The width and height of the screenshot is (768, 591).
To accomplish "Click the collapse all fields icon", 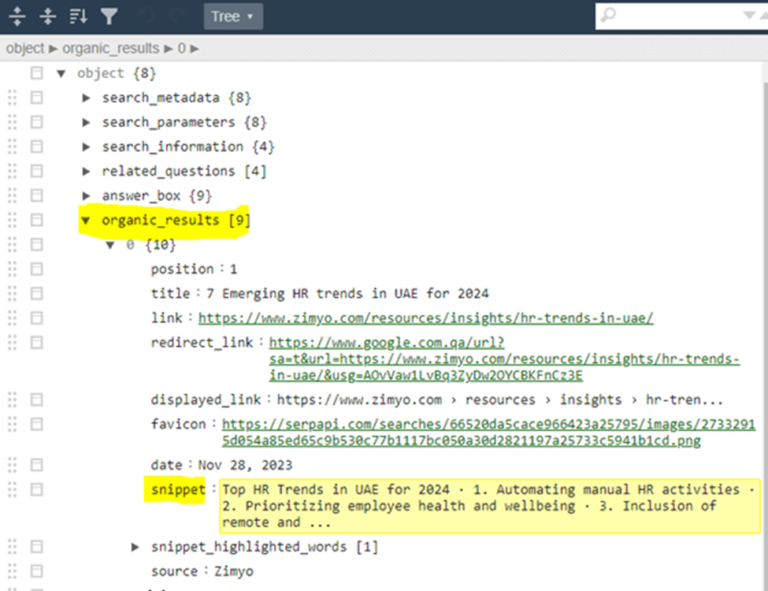I will 47,16.
